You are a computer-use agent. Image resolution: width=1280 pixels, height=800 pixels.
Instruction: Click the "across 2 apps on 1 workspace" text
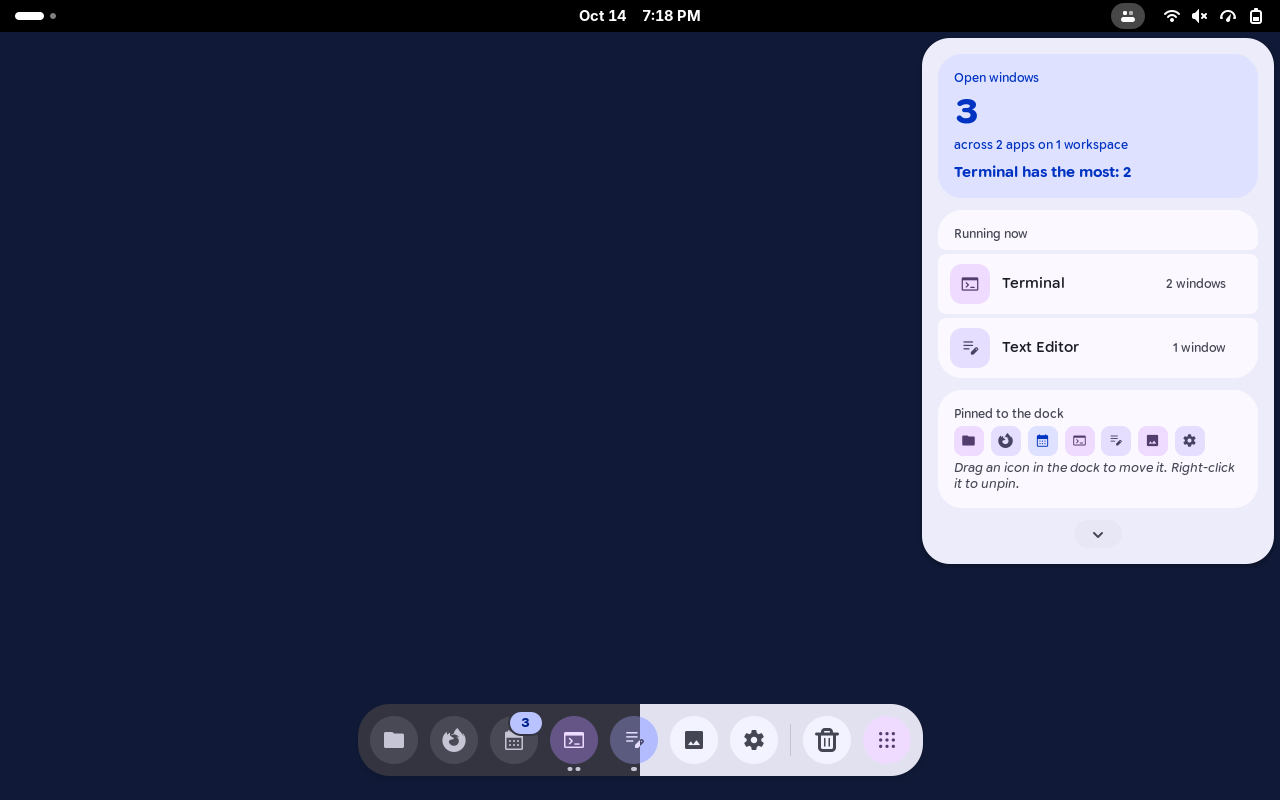click(1041, 145)
